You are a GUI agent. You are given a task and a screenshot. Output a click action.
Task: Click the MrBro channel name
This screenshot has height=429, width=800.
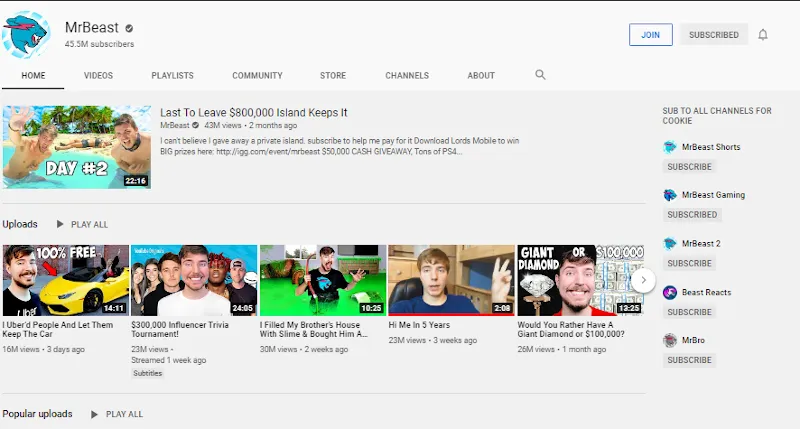[693, 340]
